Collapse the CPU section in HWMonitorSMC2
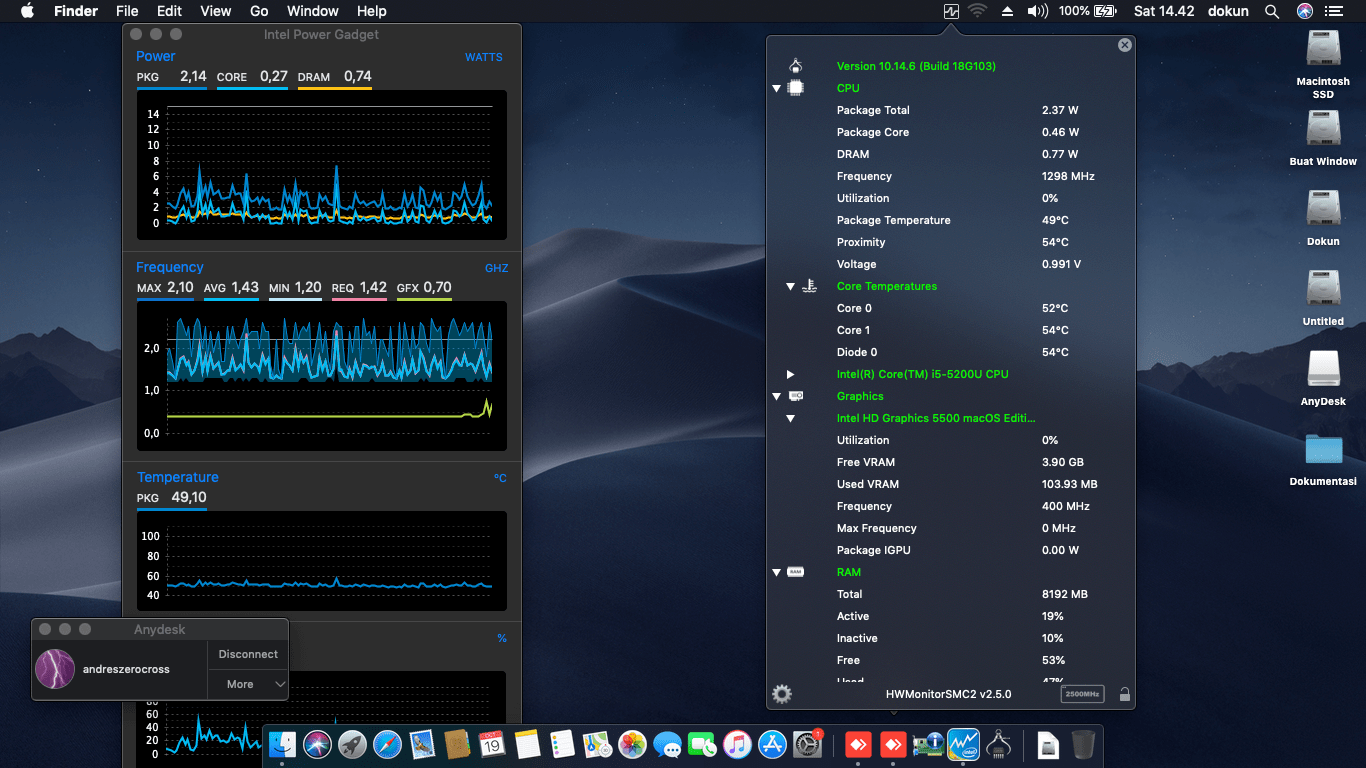The height and width of the screenshot is (768, 1366). click(777, 88)
